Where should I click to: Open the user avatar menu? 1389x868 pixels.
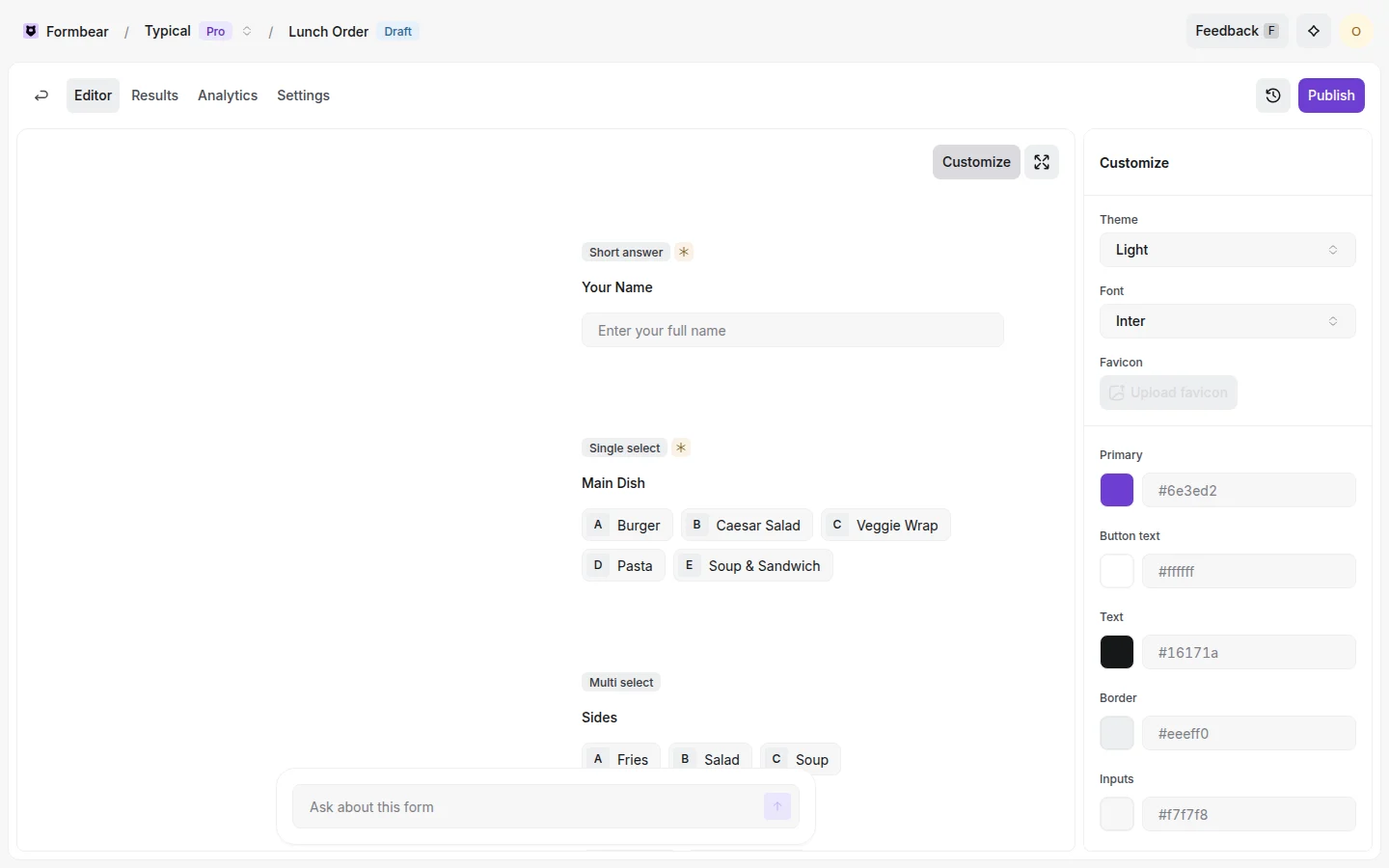click(x=1356, y=31)
